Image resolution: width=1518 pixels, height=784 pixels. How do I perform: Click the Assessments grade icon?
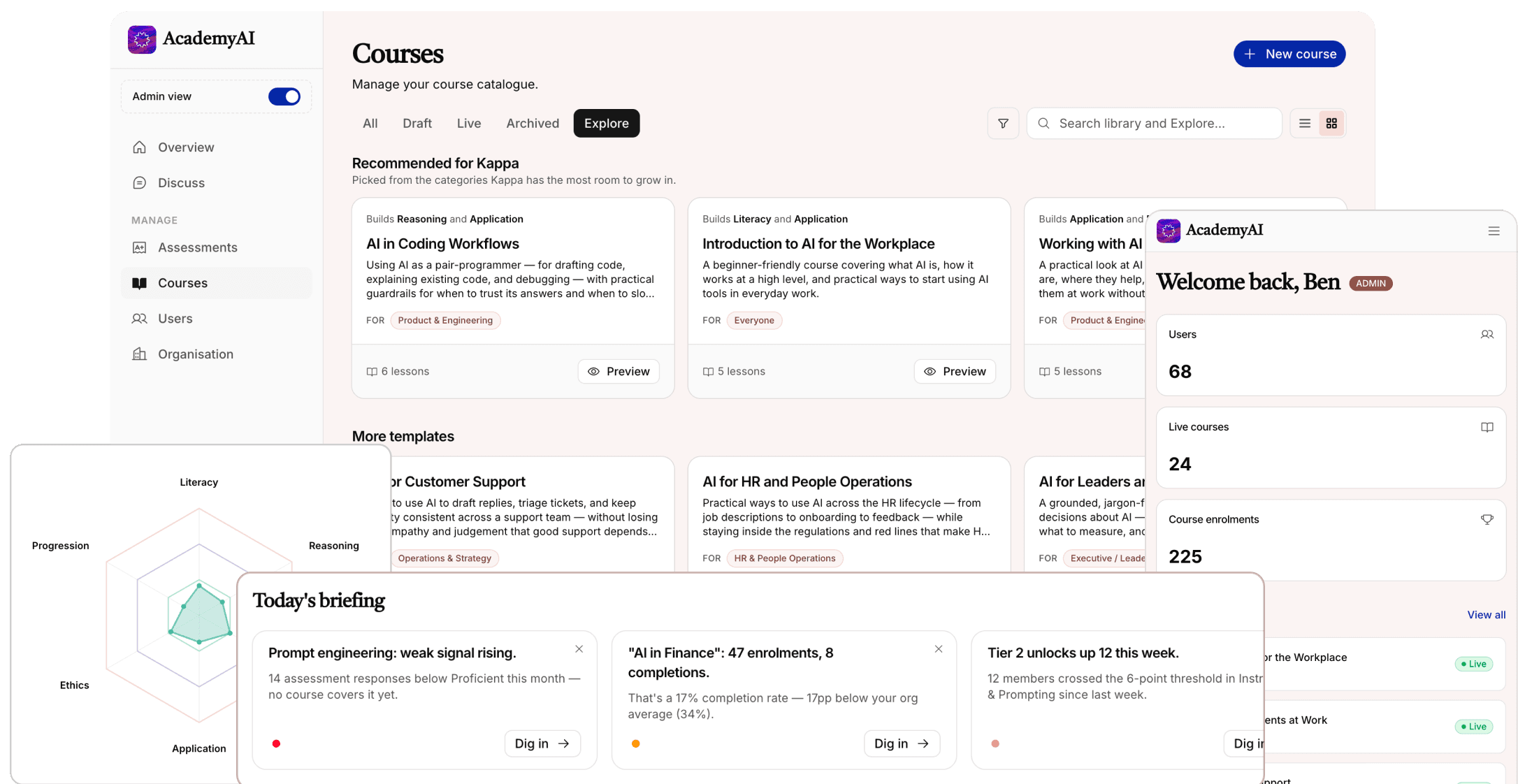pos(140,247)
